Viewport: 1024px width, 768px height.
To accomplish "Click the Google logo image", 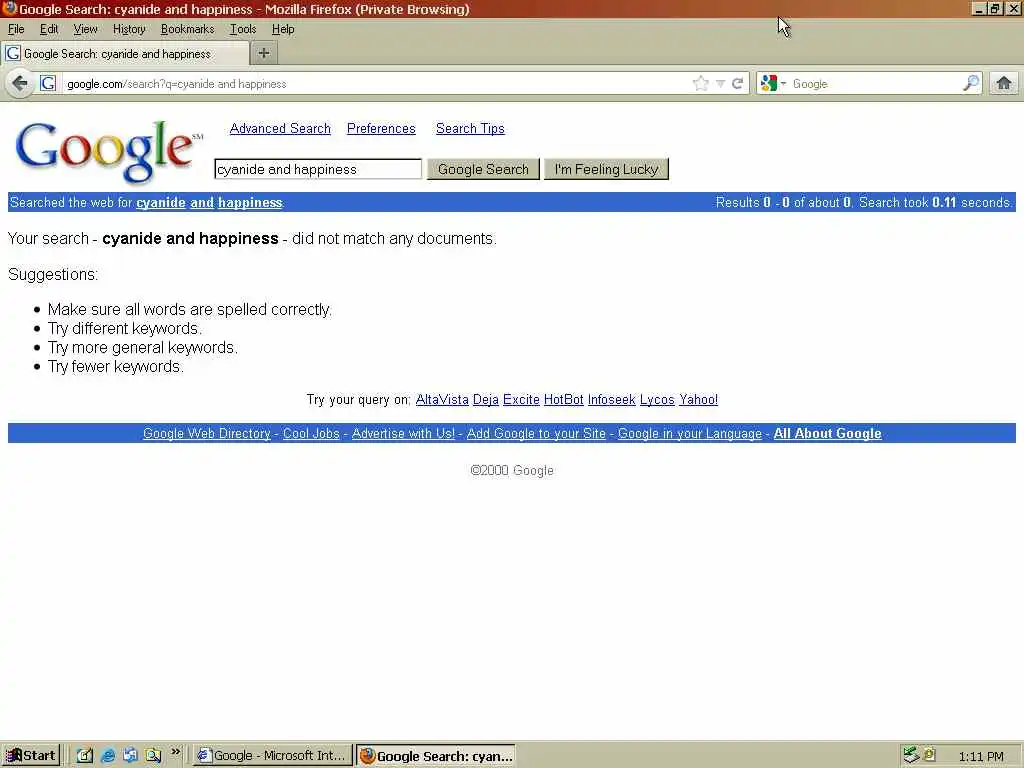I will 108,151.
